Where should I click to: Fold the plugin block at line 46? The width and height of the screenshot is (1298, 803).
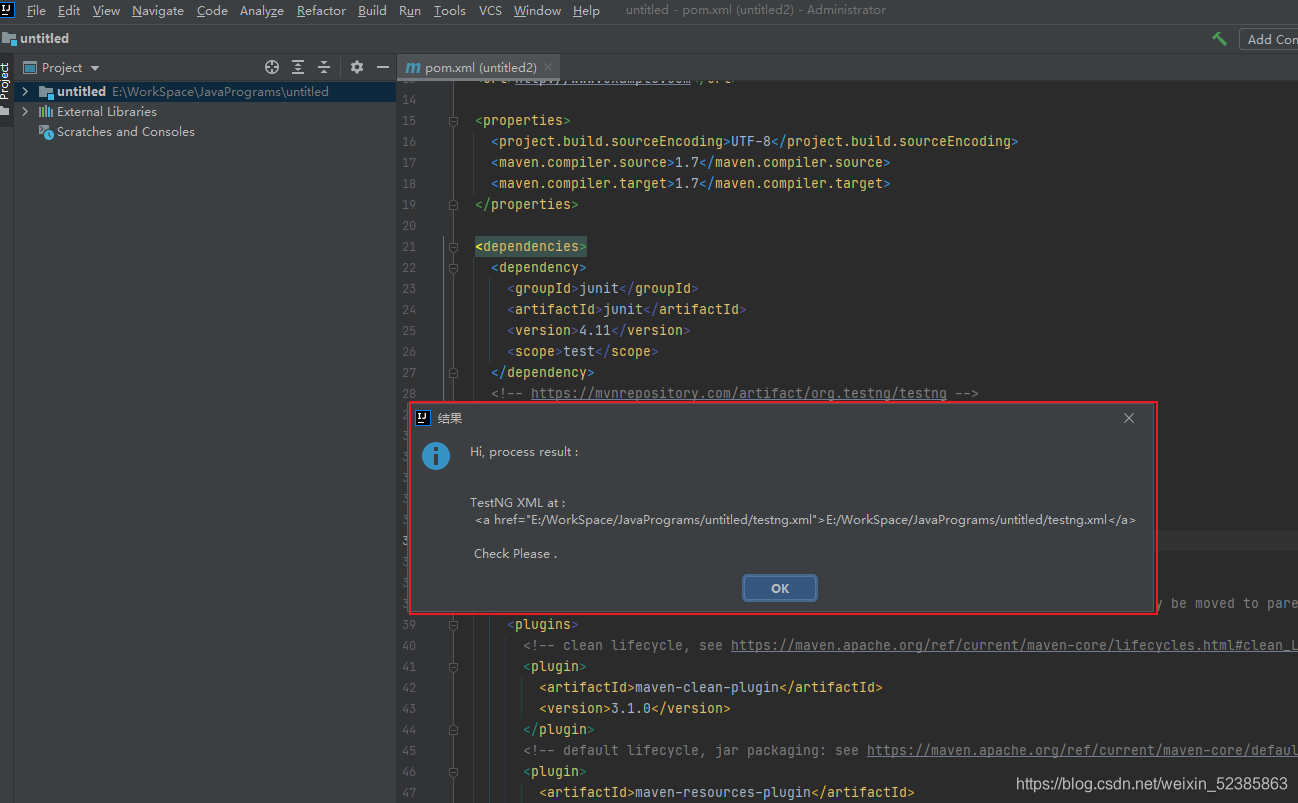click(454, 771)
